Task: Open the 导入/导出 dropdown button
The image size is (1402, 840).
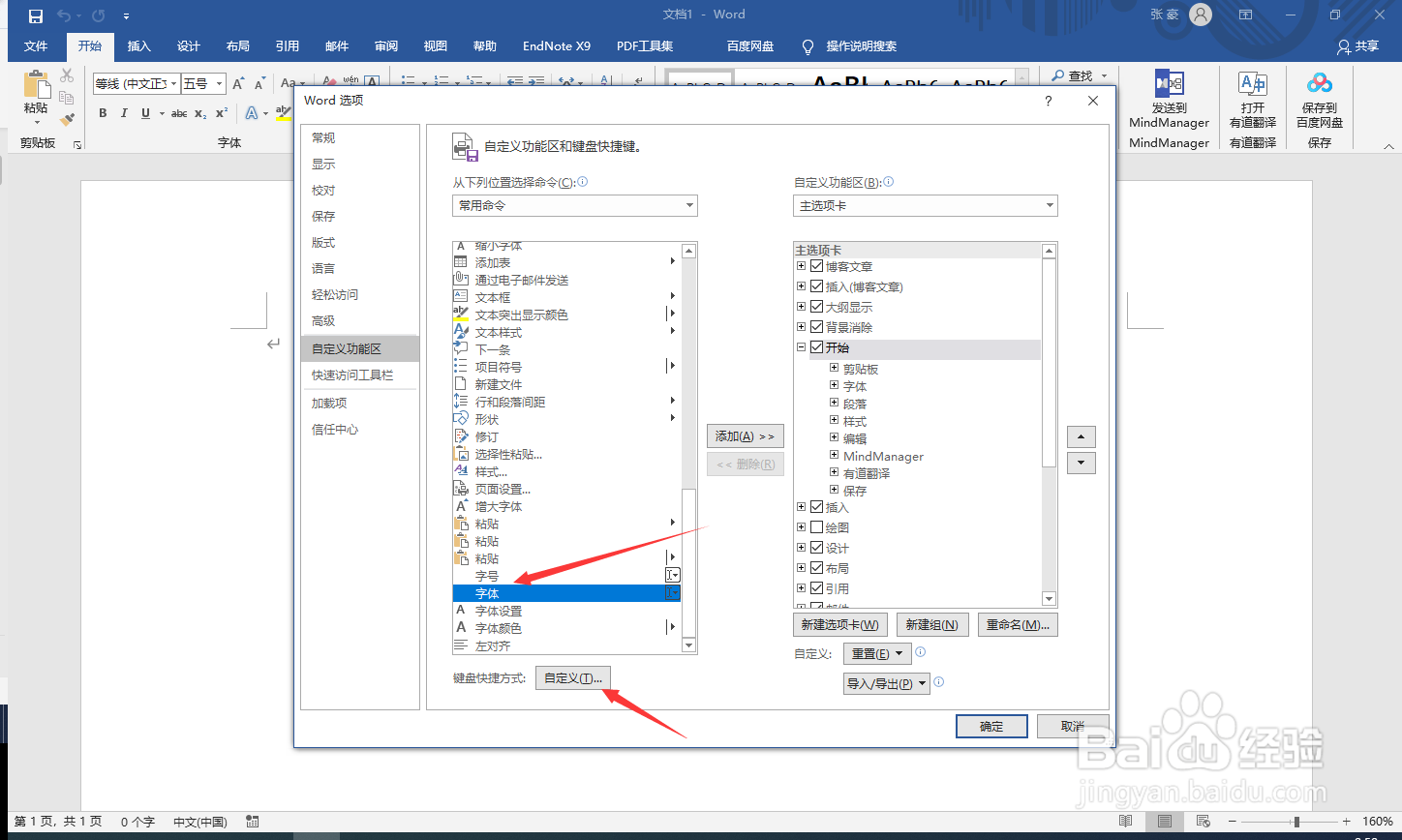Action: [886, 683]
